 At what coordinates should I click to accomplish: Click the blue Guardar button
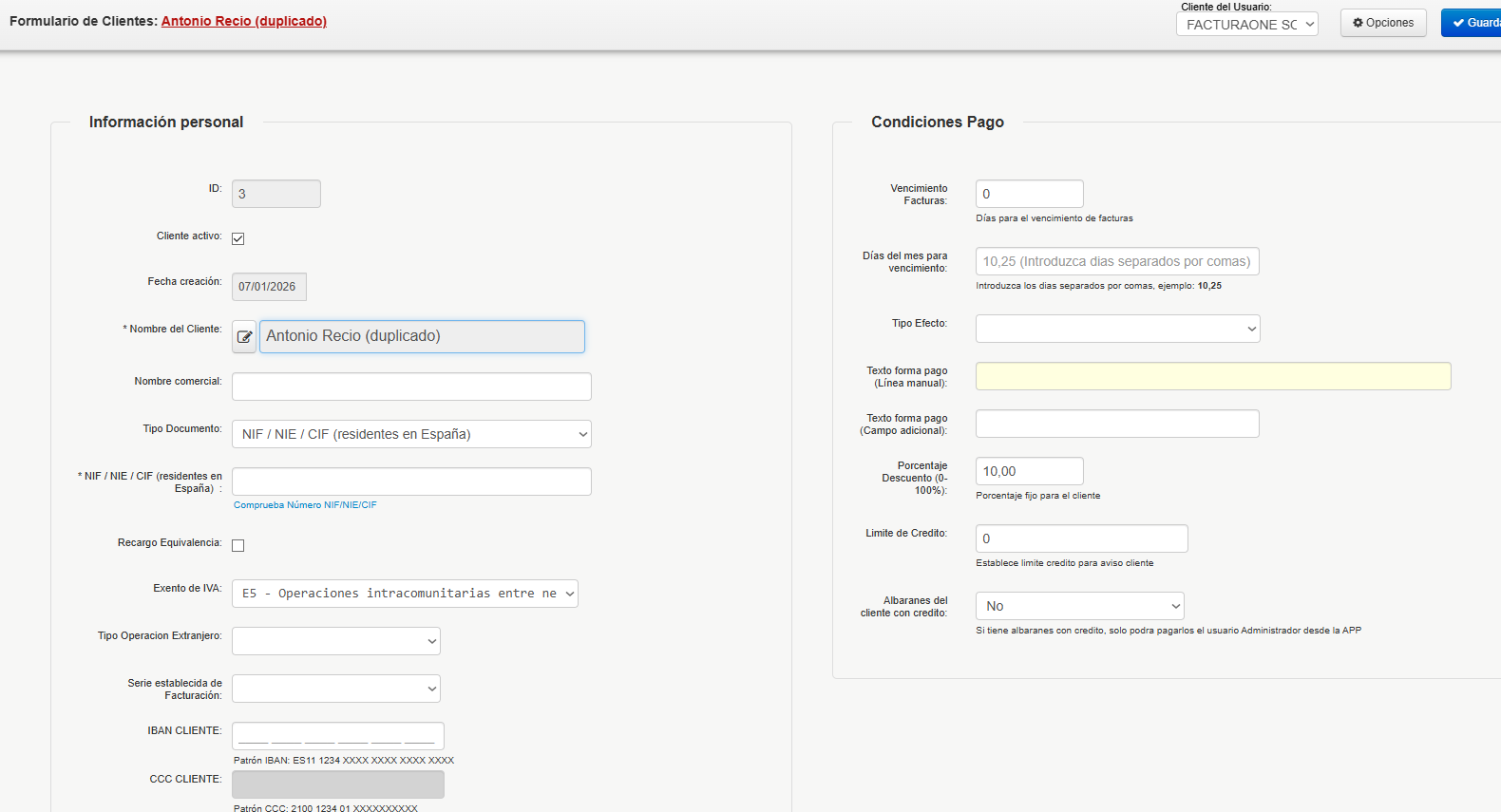coord(1472,23)
